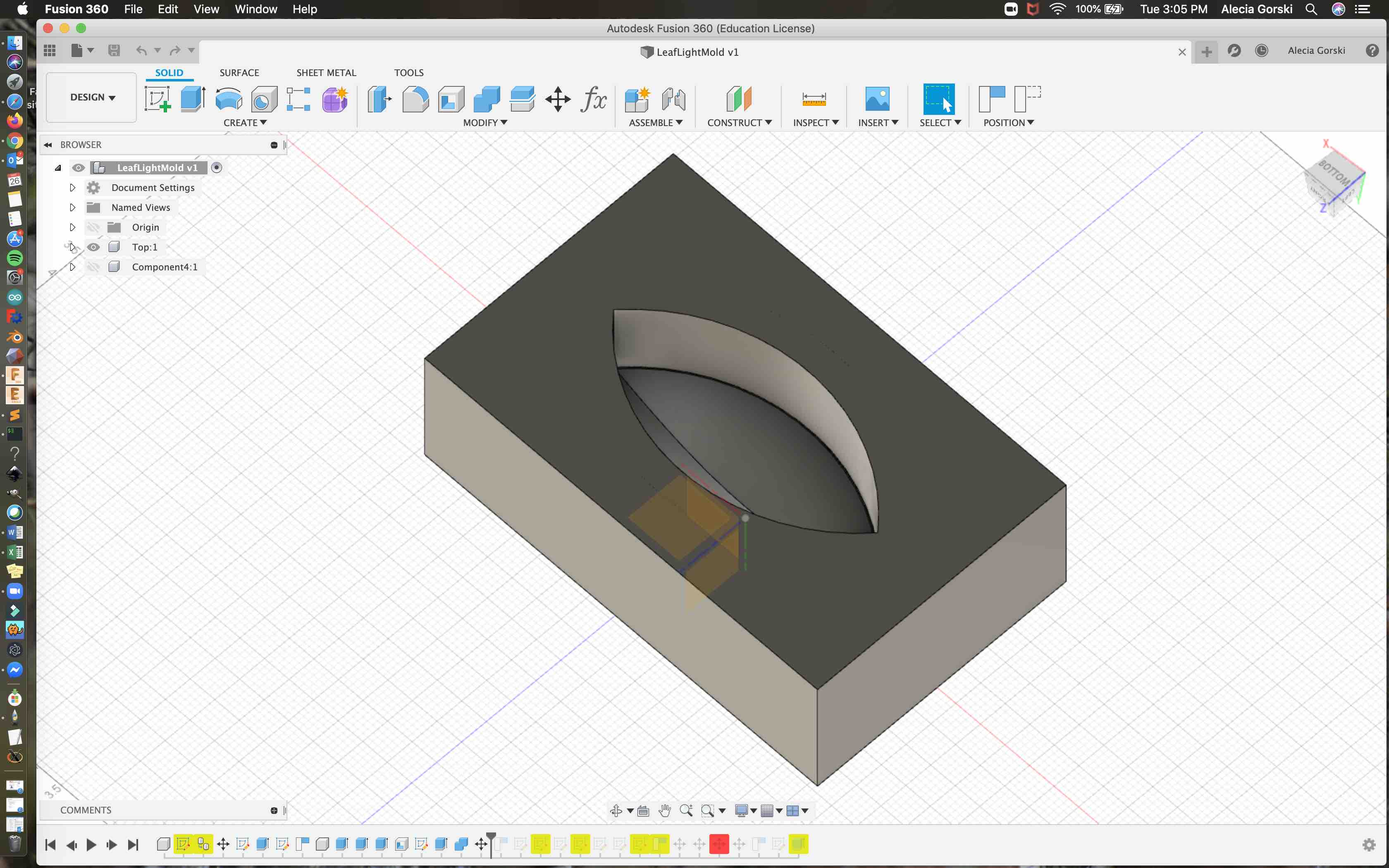Expand the Component4:1 node
The width and height of the screenshot is (1389, 868).
[72, 267]
